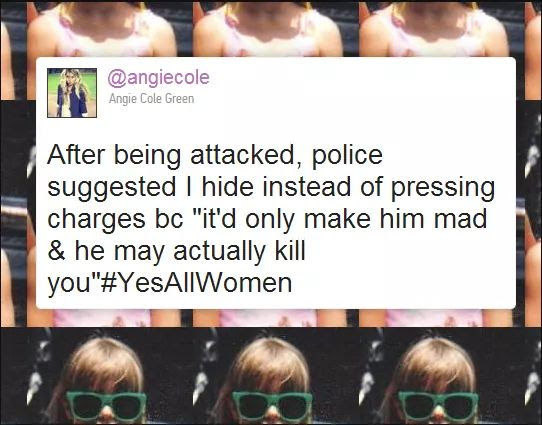This screenshot has height=425, width=542.
Task: Click the word "charges" in the tweet
Action: (96, 220)
